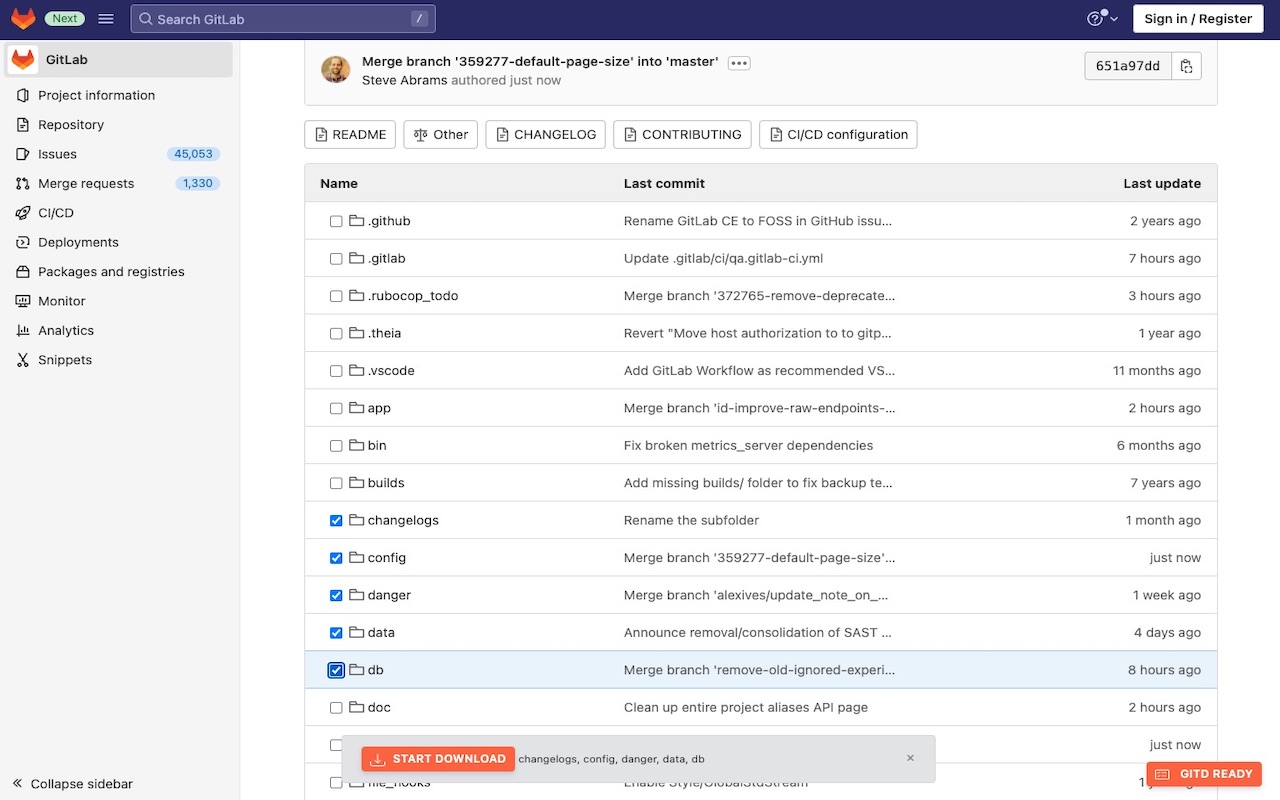
Task: Copy commit SHA with clipboard icon
Action: click(1186, 66)
